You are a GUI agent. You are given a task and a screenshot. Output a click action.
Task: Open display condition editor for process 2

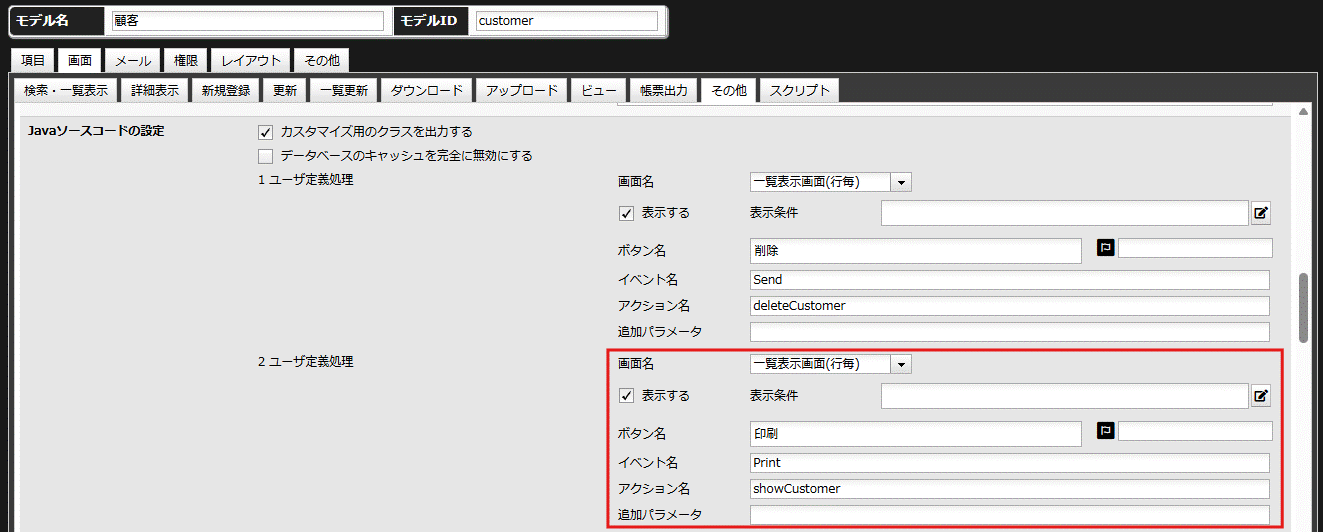coord(1261,396)
